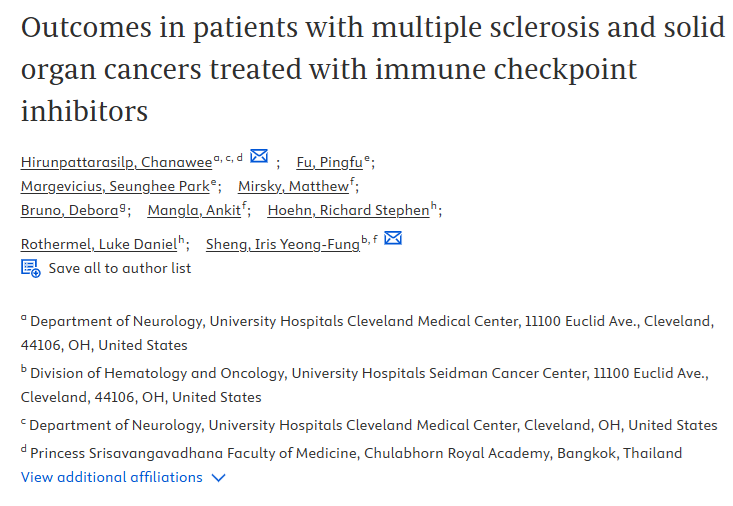Open author Mirsky, Matthew profile
The height and width of the screenshot is (506, 733).
point(293,186)
